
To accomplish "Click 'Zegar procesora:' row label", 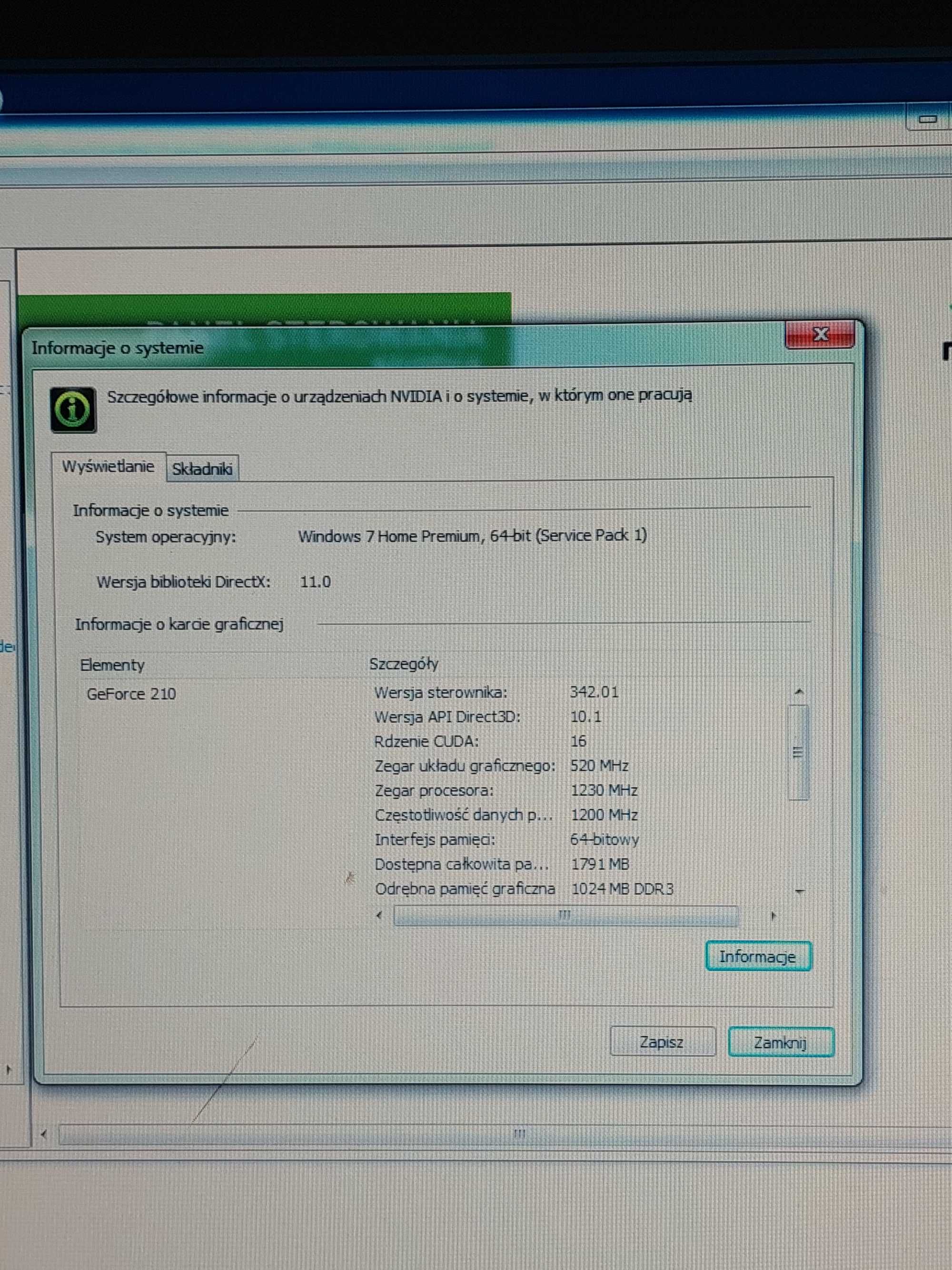I will (434, 791).
